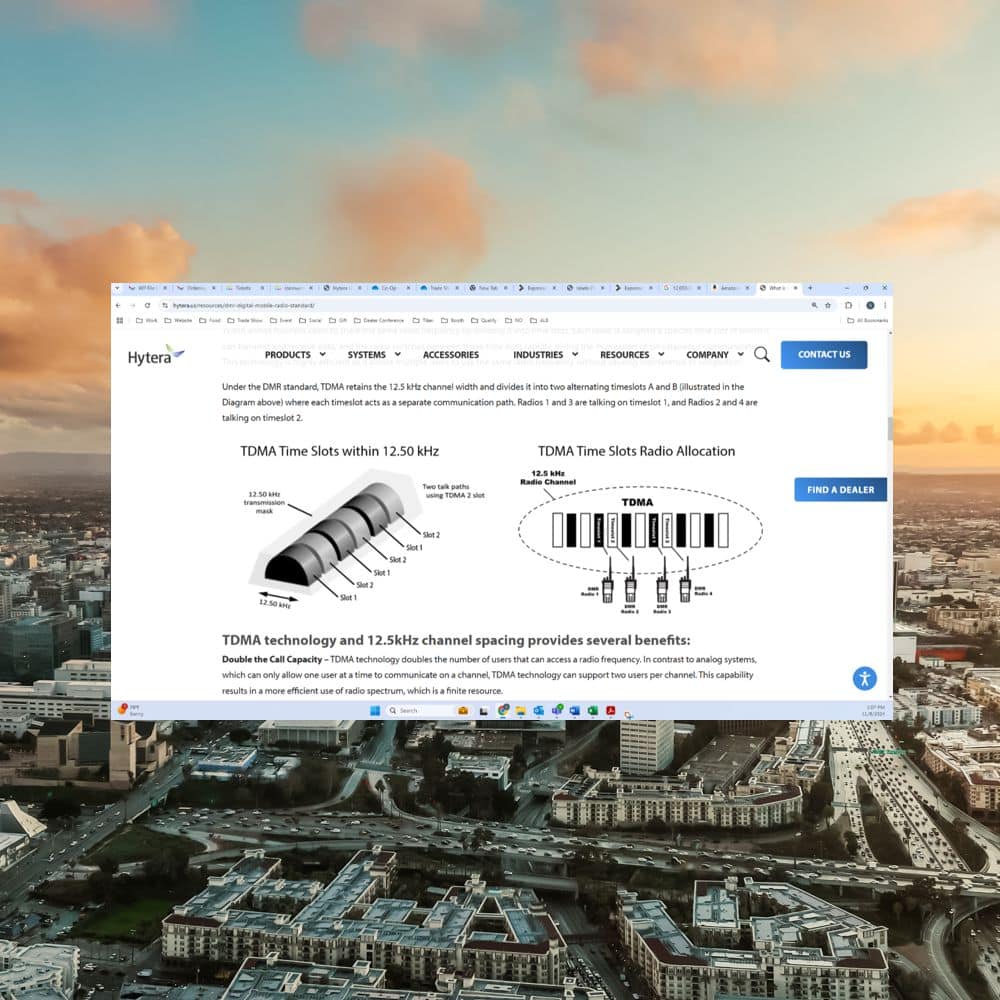Image resolution: width=1000 pixels, height=1000 pixels.
Task: Click the 'TDMA technology and 12.5kHz channel spacing' heading
Action: pyautogui.click(x=455, y=640)
